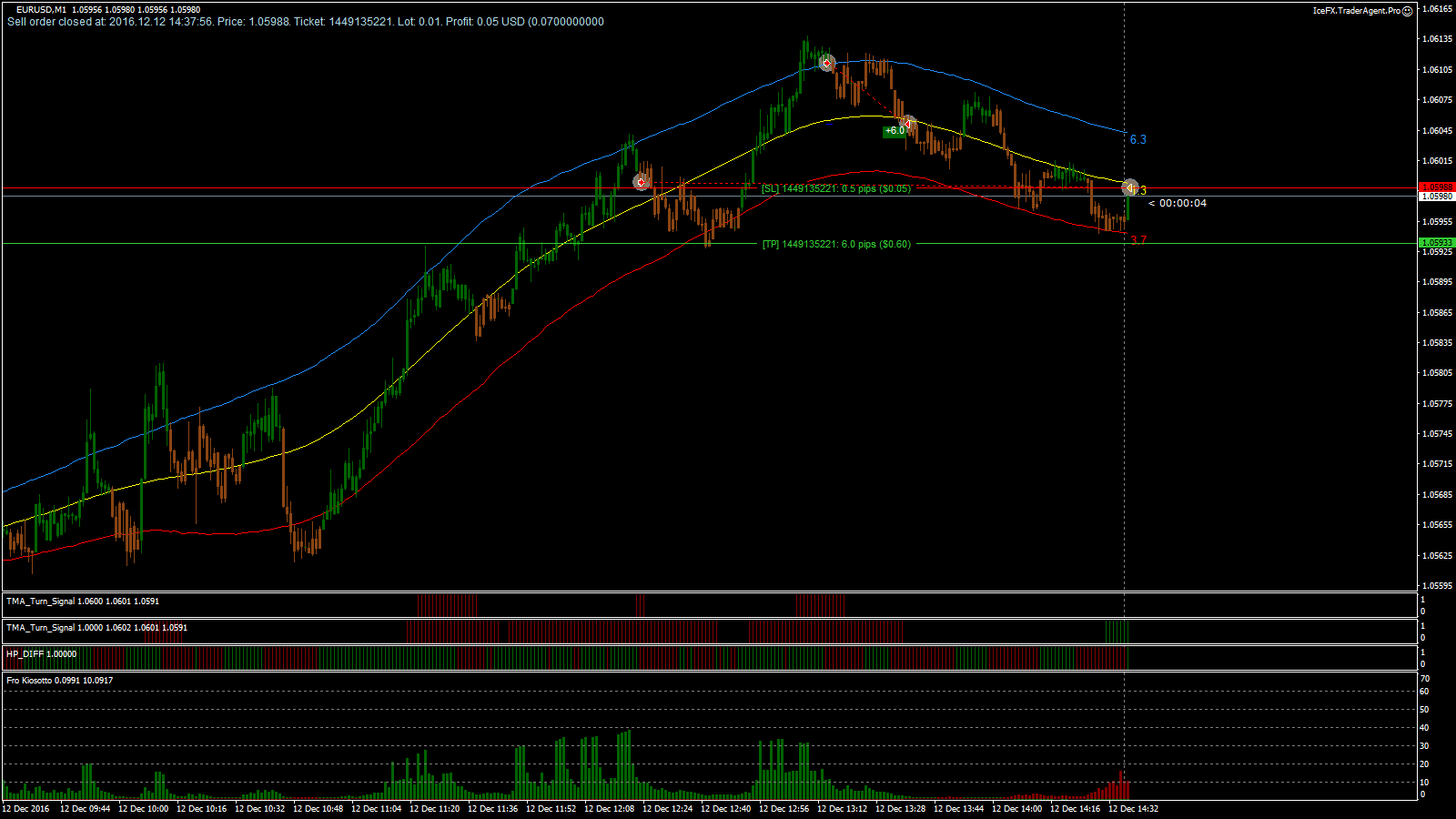1456x819 pixels.
Task: Click 1.05625 on the price axis
Action: point(1438,556)
